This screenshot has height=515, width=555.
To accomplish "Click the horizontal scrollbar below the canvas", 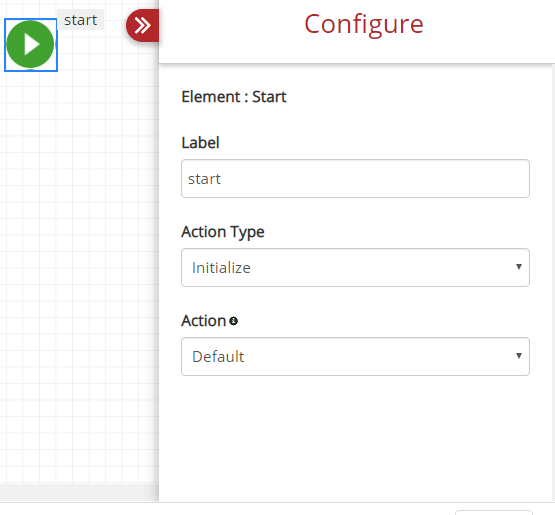I will (x=79, y=492).
